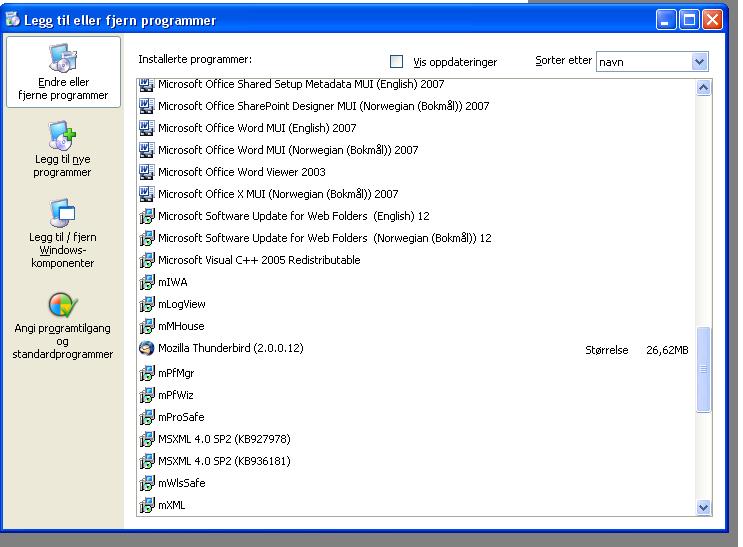Select the mIWA program row
This screenshot has width=743, height=547.
[416, 282]
